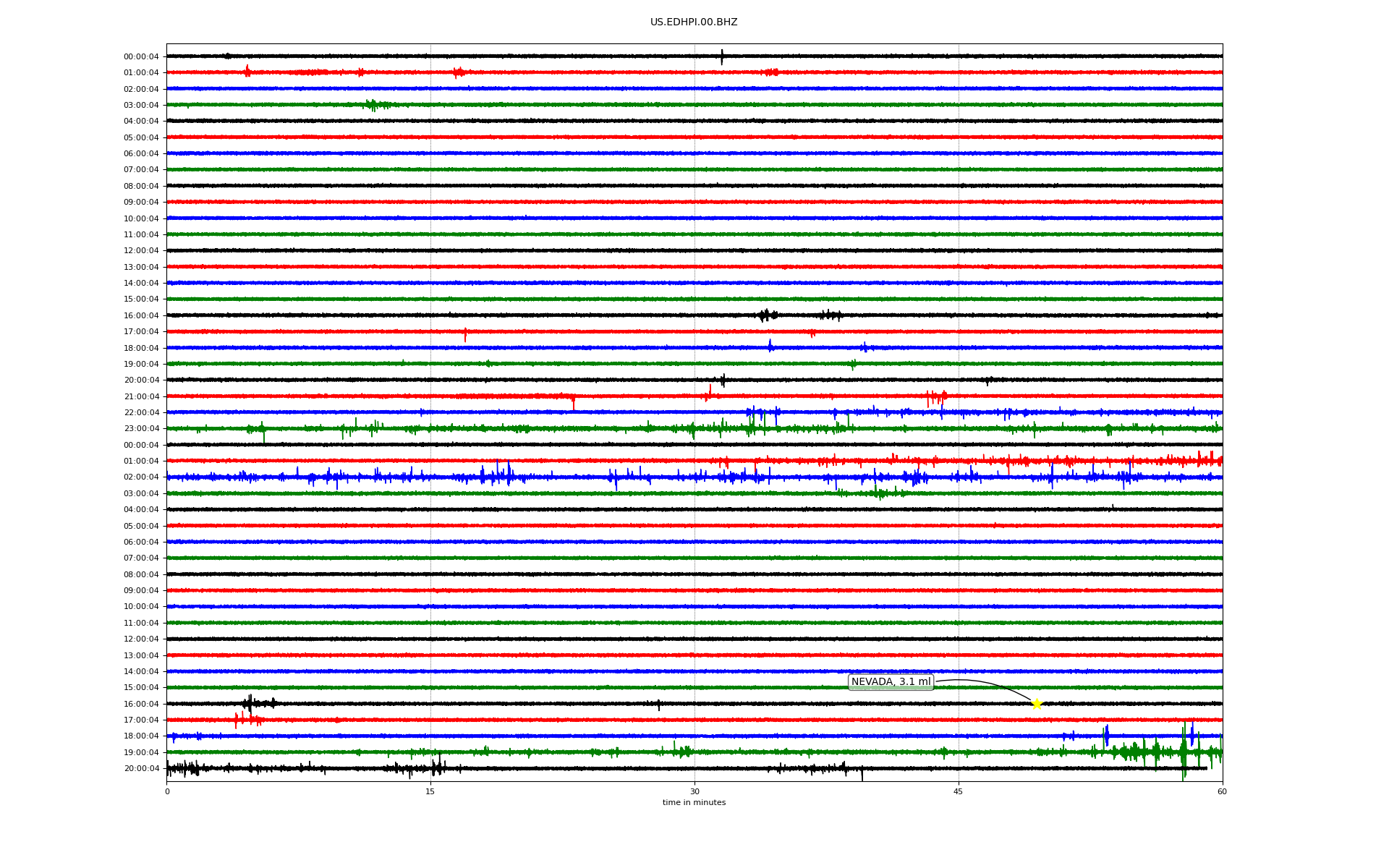The width and height of the screenshot is (1389, 868).
Task: Click the 0 tick label on x-axis
Action: pyautogui.click(x=167, y=791)
